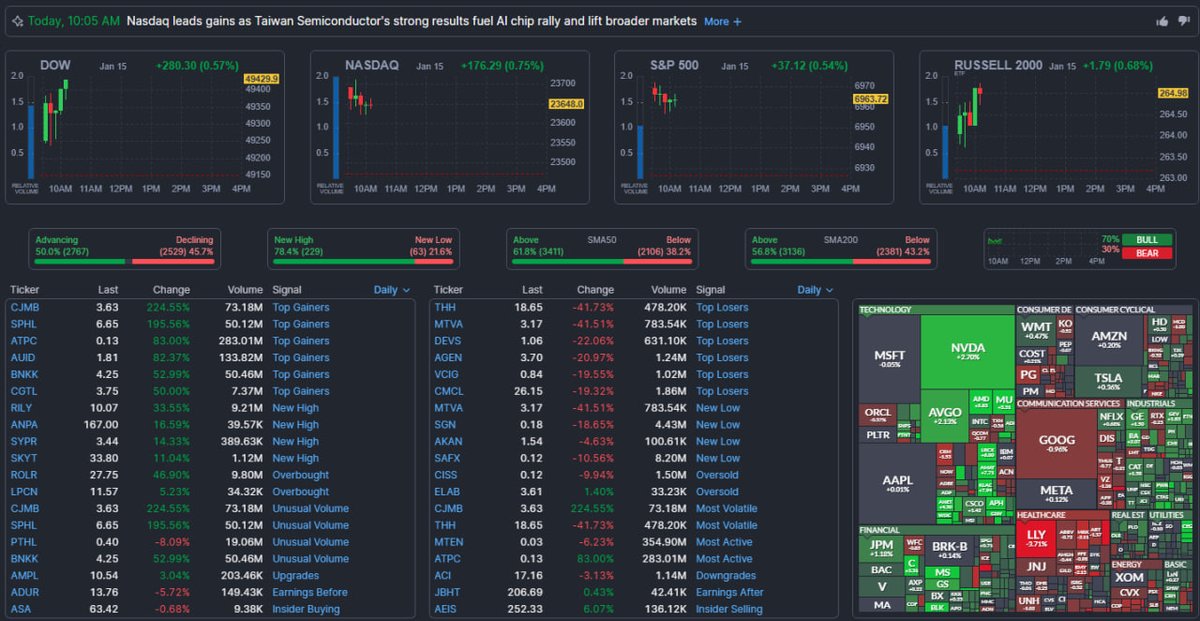Open the AGEN ticker link
The image size is (1200, 621).
448,358
